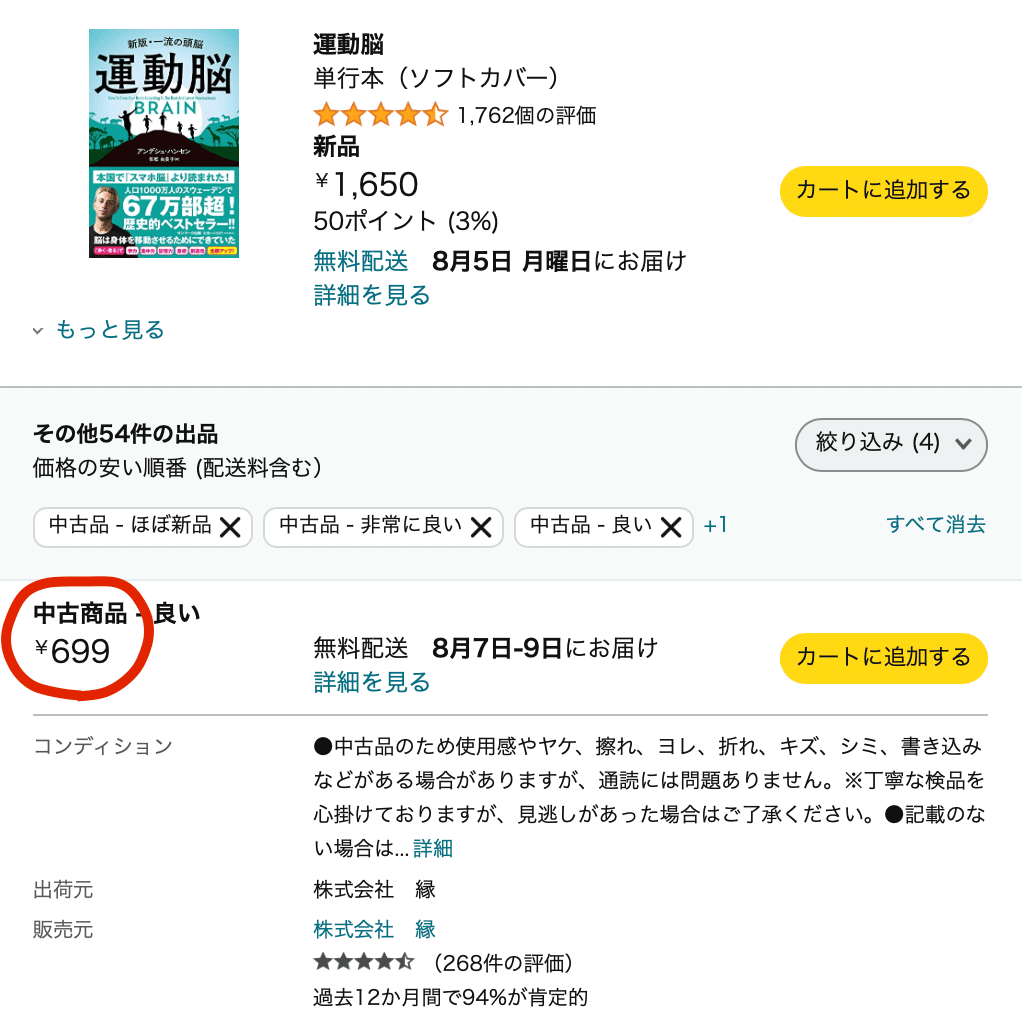This screenshot has height=1030, width=1022.
Task: Click the half-star icon in the product rating
Action: [436, 115]
